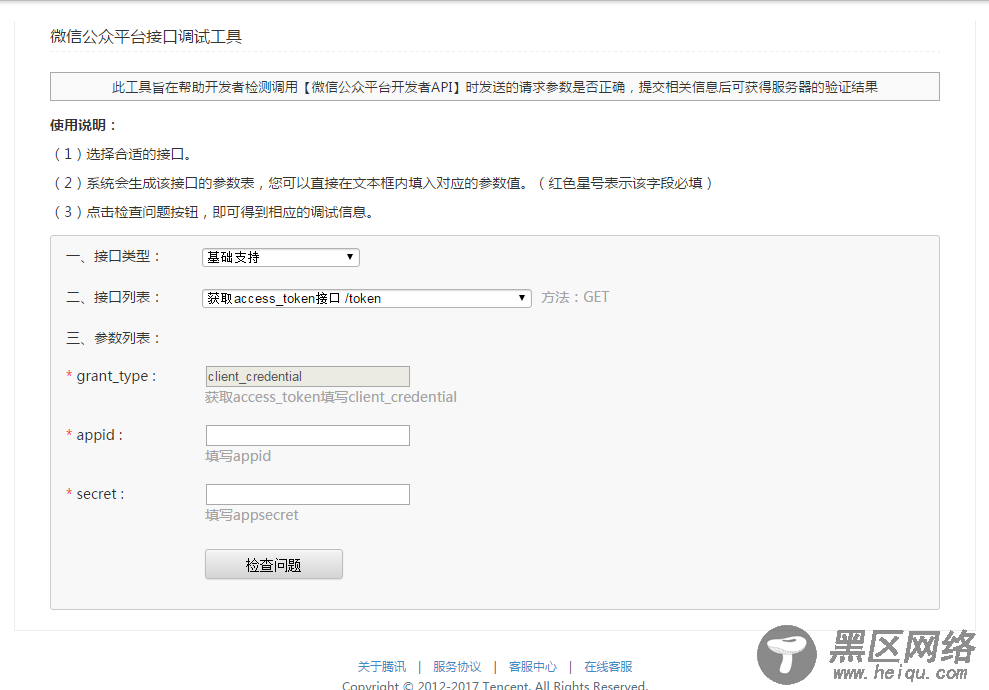This screenshot has height=690, width=989.
Task: Click hint text 填写appsecret
Action: [252, 515]
